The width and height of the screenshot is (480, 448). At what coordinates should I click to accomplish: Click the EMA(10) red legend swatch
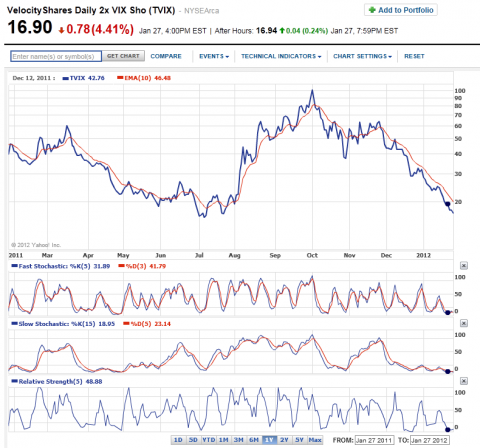pyautogui.click(x=120, y=78)
